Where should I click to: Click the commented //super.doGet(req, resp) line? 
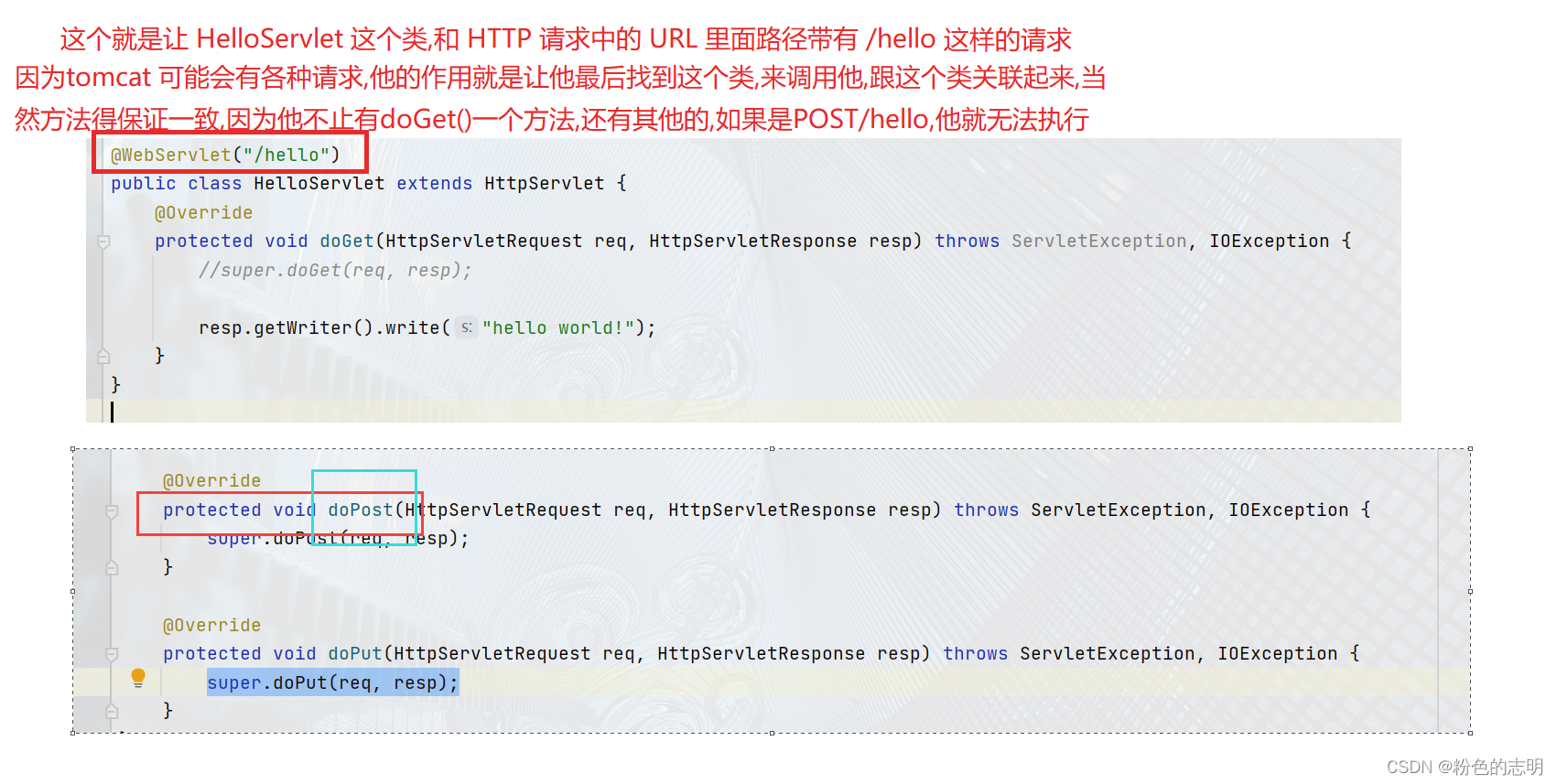click(335, 270)
